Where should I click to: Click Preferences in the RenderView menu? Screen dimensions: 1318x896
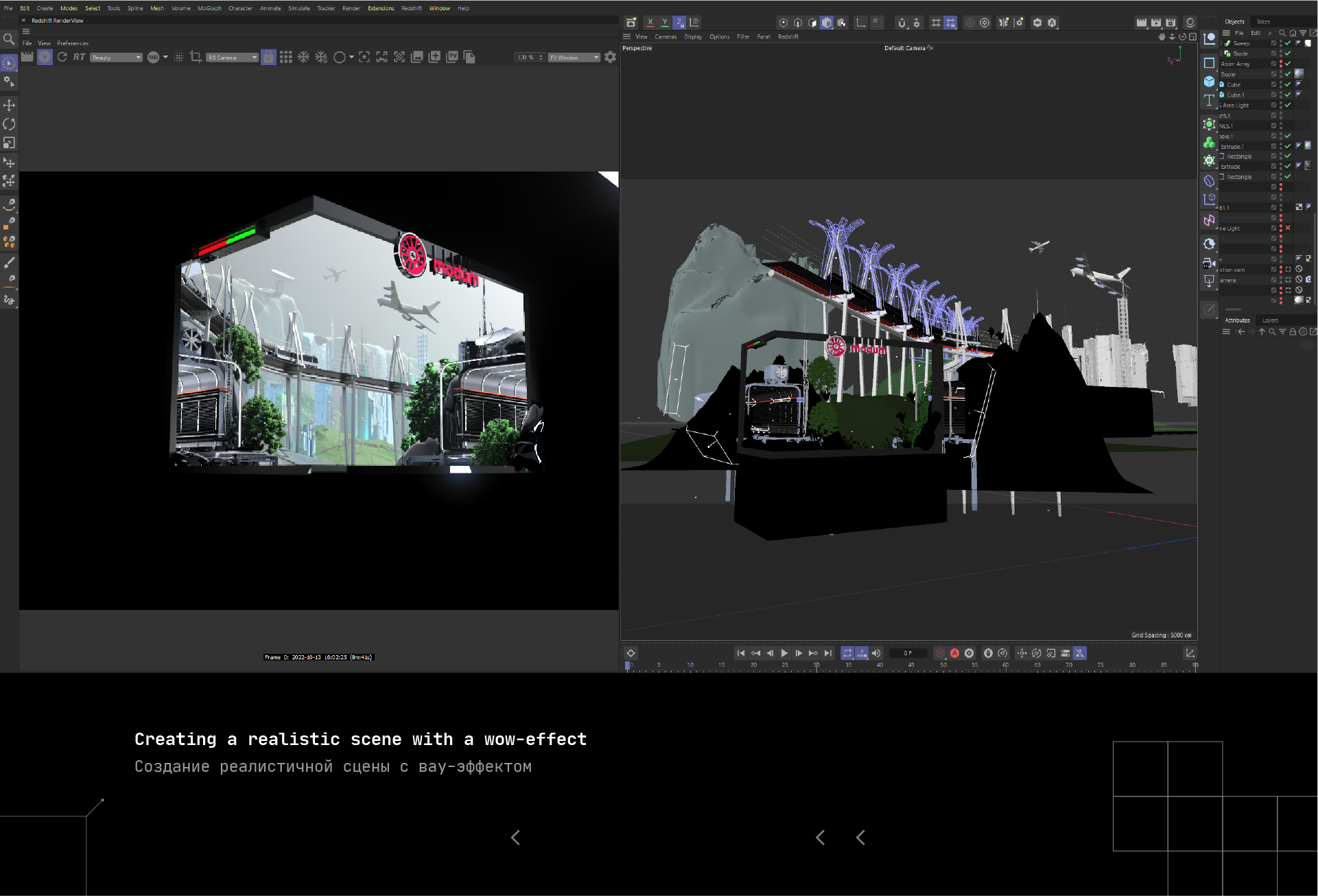[x=73, y=43]
